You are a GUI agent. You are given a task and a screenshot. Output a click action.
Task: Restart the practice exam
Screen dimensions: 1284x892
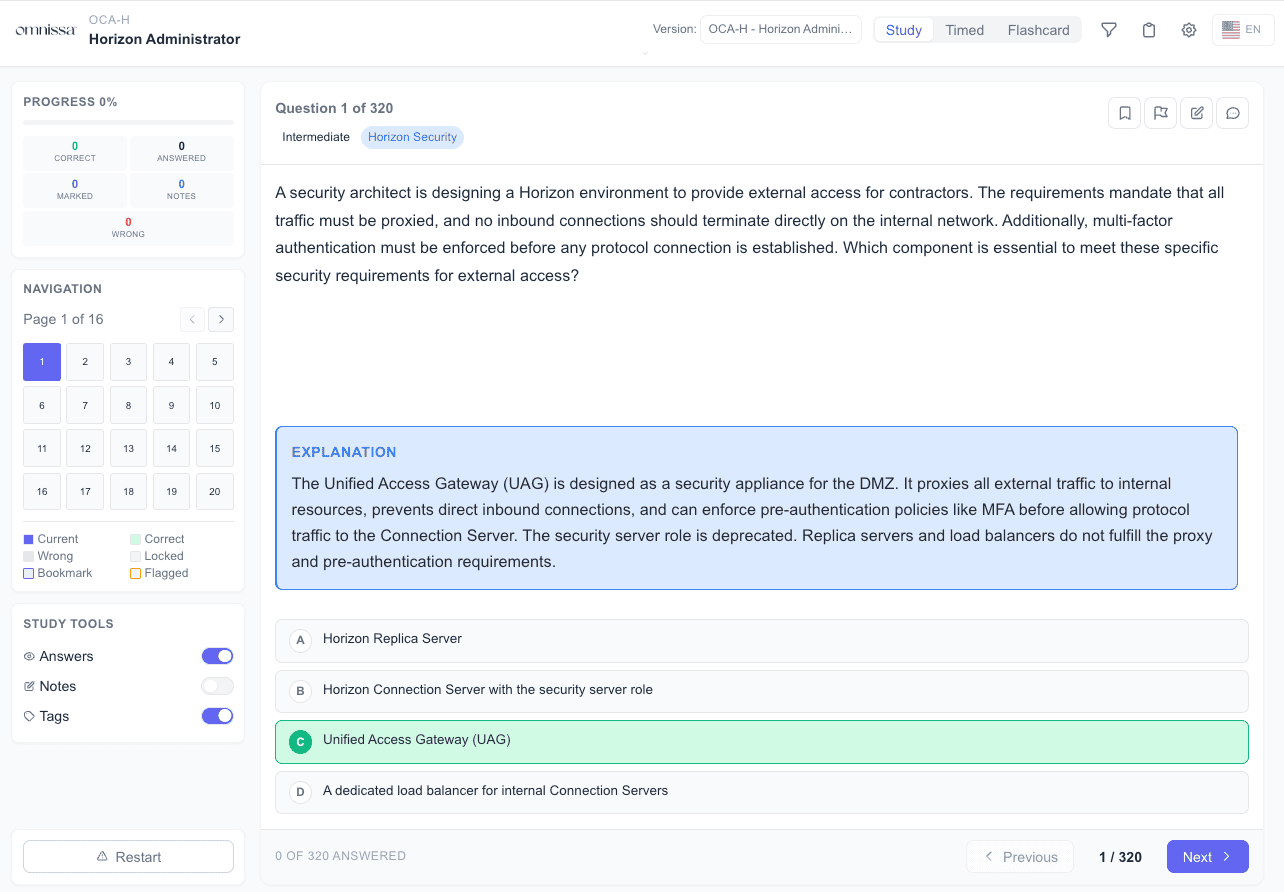tap(128, 856)
